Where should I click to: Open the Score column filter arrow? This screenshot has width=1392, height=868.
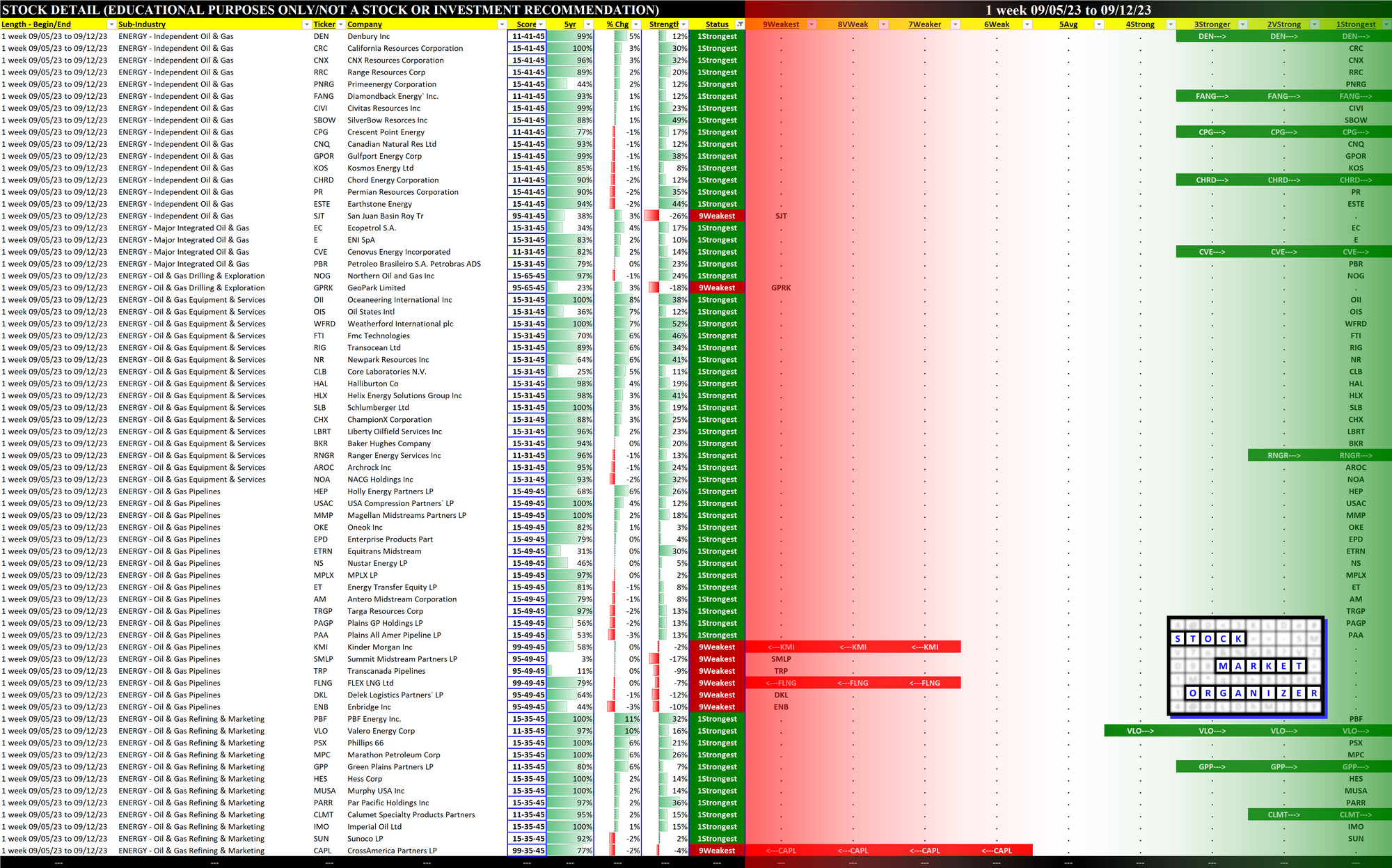click(541, 24)
